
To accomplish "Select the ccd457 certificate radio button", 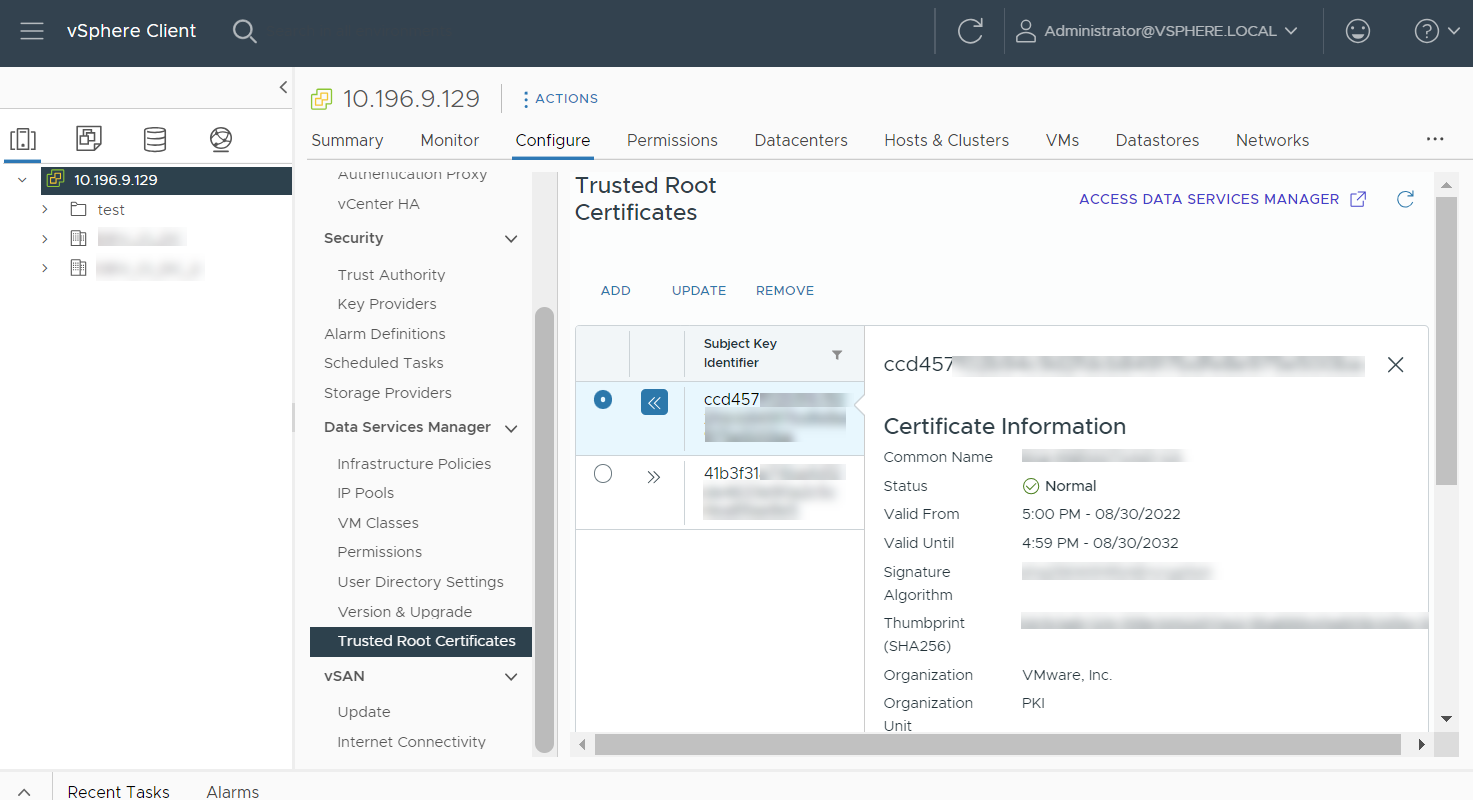I will (603, 399).
